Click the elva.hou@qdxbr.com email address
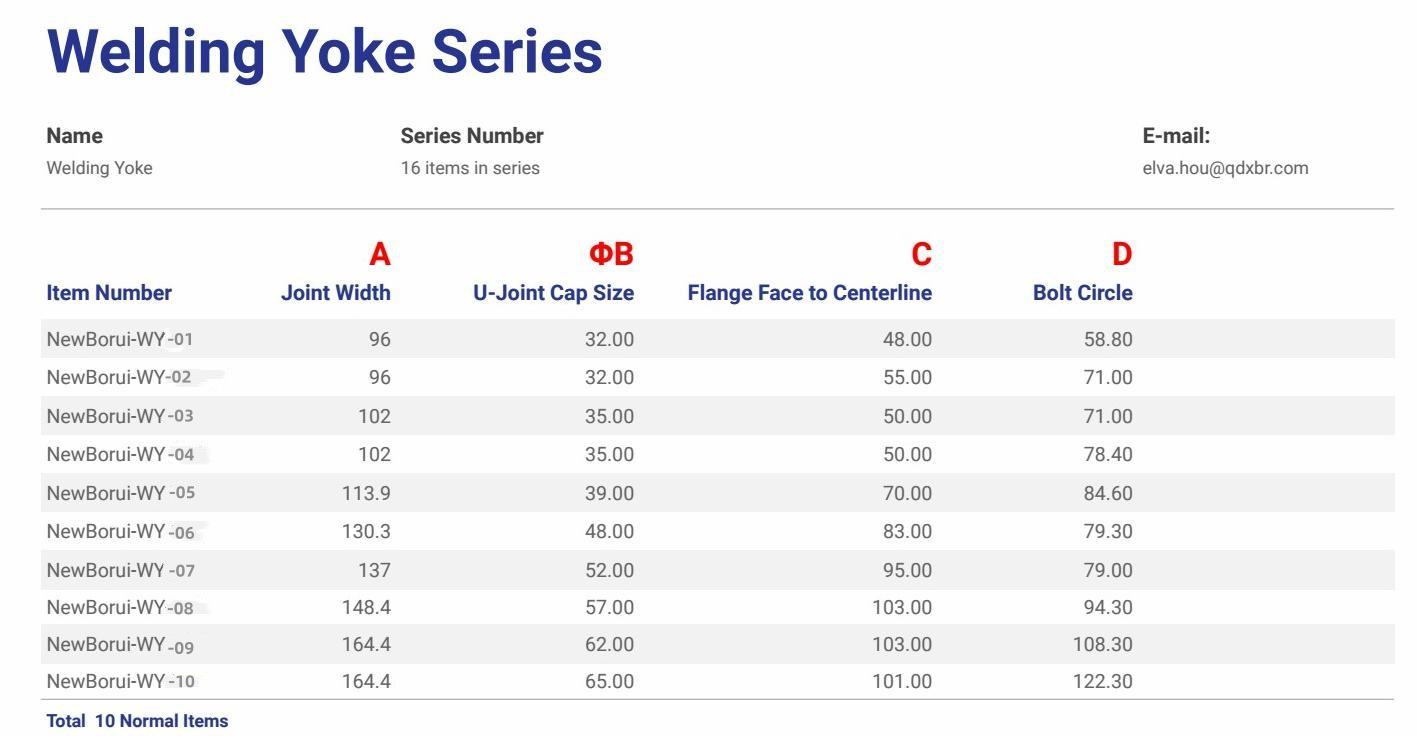This screenshot has height=736, width=1417. [x=1225, y=168]
